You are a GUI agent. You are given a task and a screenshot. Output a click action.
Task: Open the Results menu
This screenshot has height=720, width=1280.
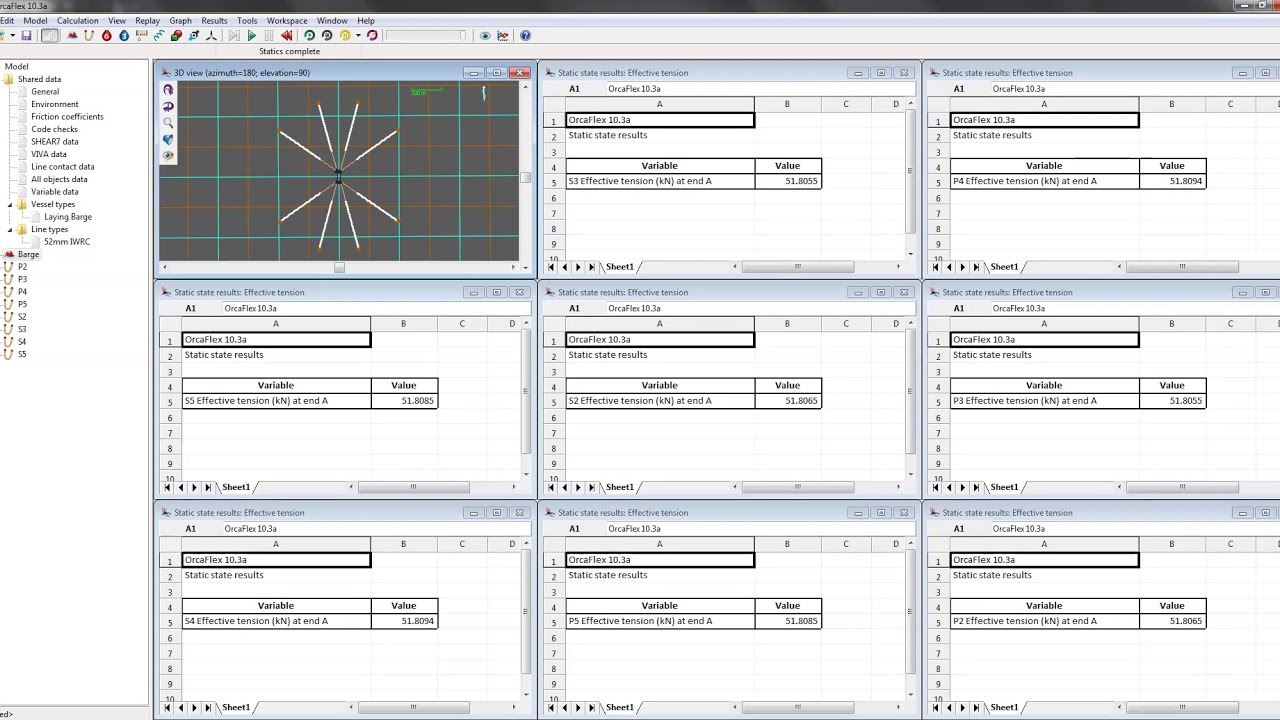click(x=214, y=20)
